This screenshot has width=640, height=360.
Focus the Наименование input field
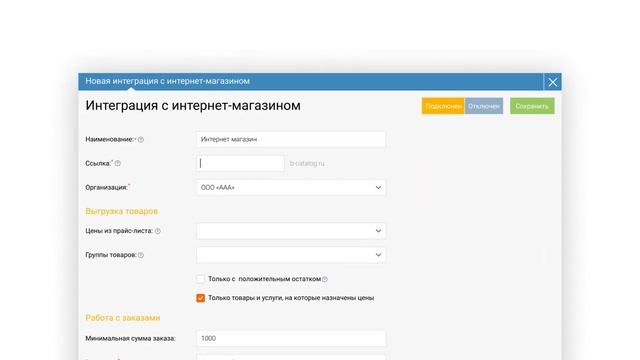[291, 139]
